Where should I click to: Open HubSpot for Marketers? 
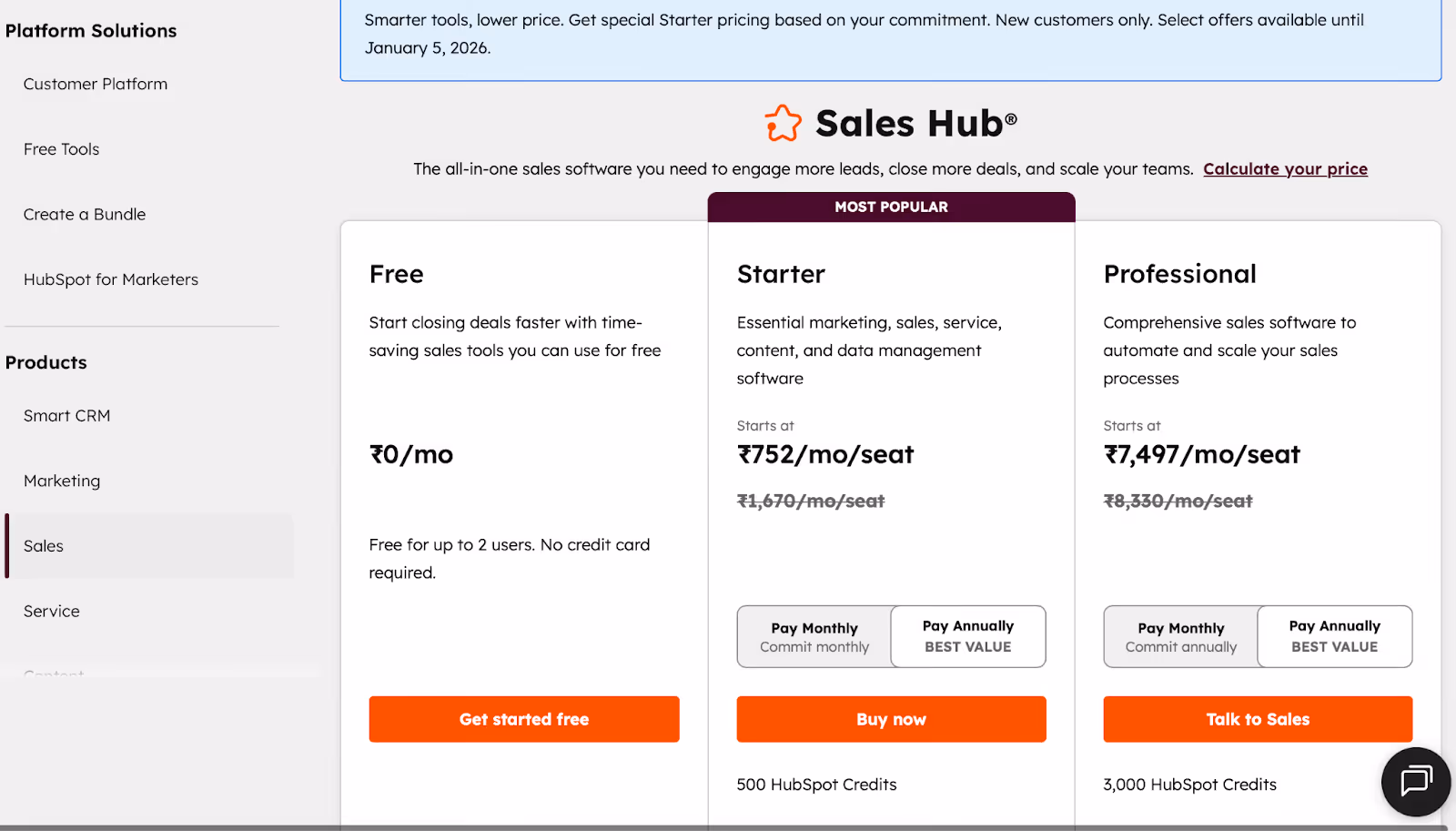pos(110,279)
